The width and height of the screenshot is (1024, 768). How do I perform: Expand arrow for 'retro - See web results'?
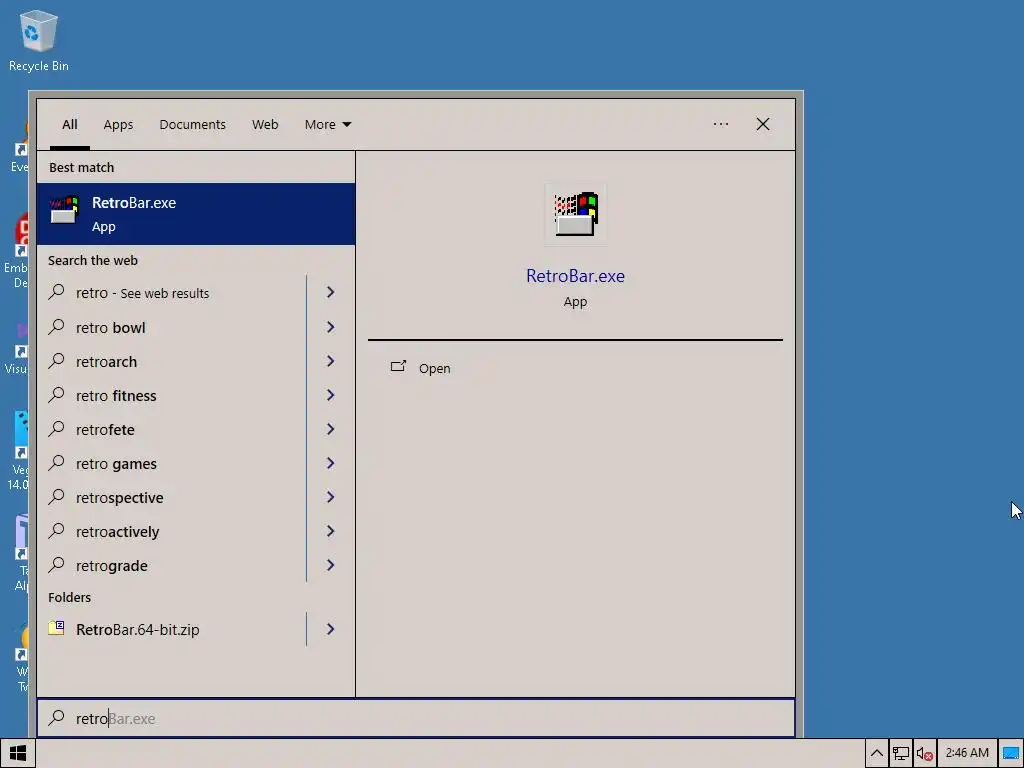(x=330, y=292)
